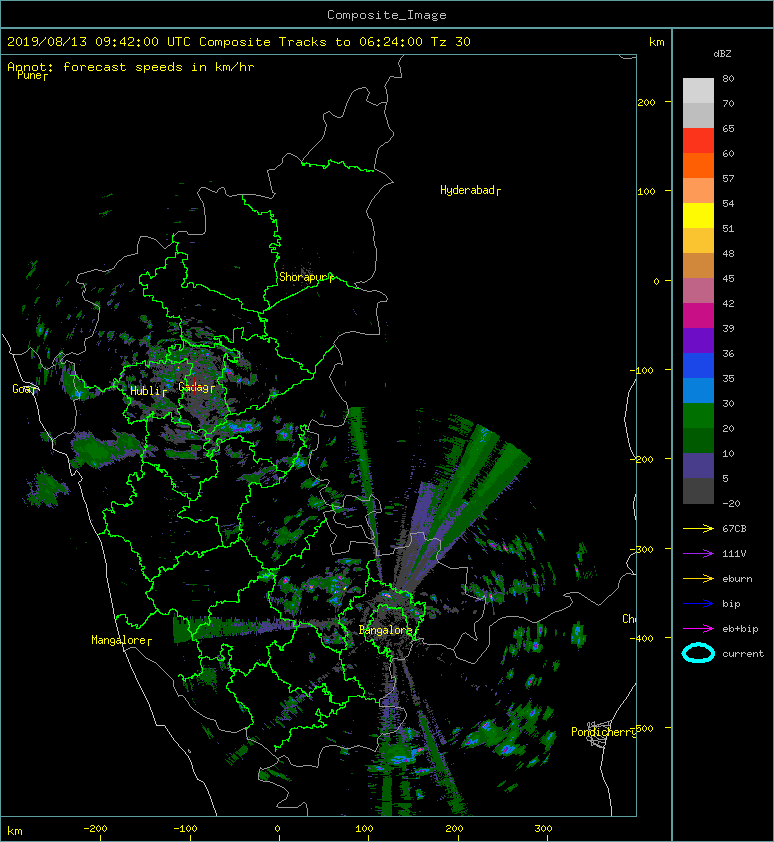
Task: Pick the yellow 54 dBZ color swatch
Action: click(x=698, y=215)
